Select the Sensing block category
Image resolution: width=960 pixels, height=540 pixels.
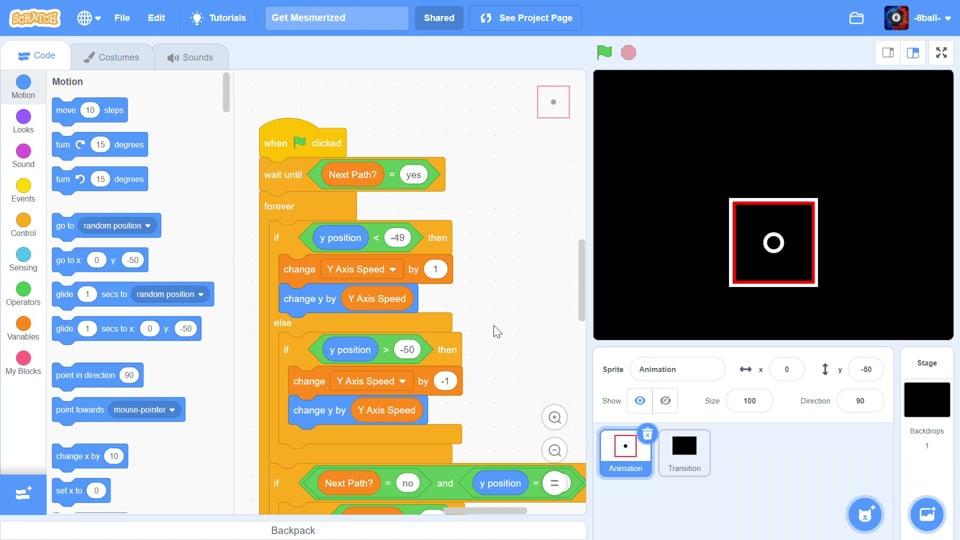coord(23,259)
